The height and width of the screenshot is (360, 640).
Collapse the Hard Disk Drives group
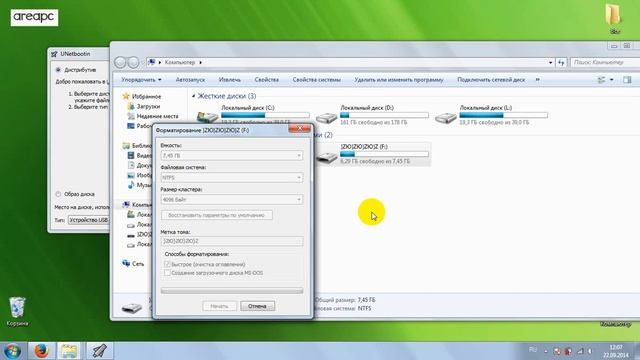coord(193,96)
